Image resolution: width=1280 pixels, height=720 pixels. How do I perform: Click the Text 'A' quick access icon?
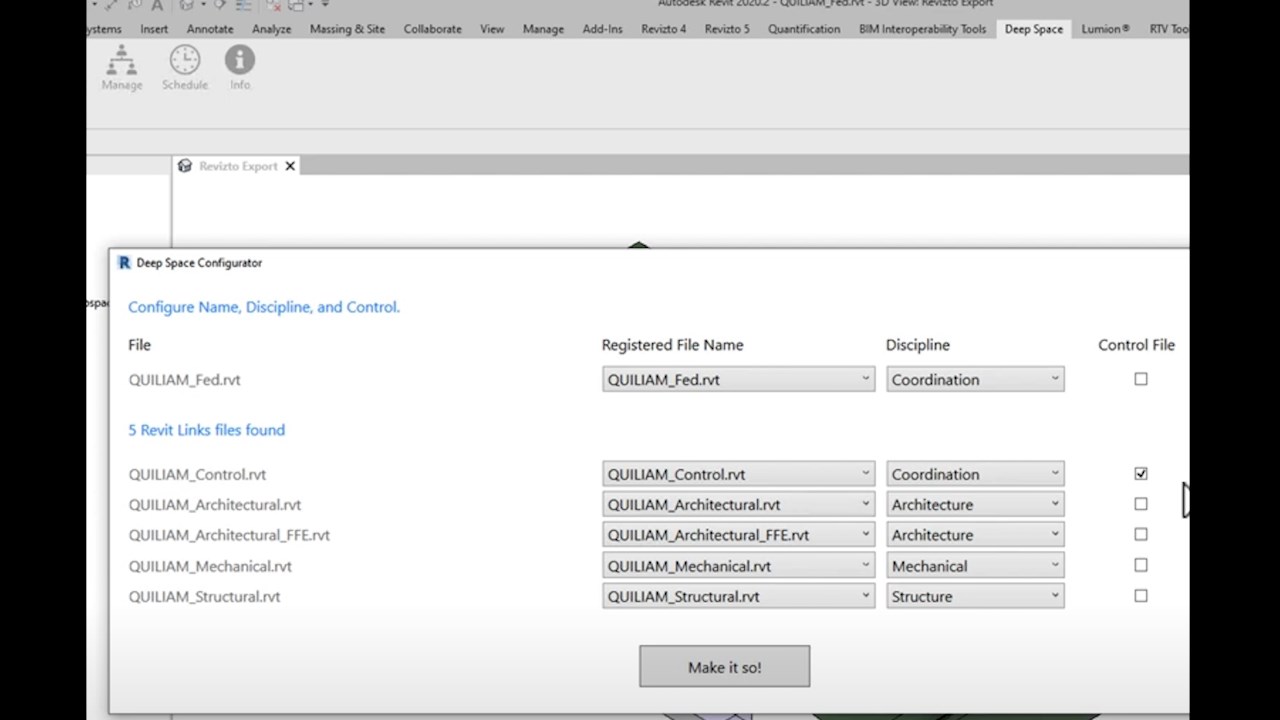point(157,5)
